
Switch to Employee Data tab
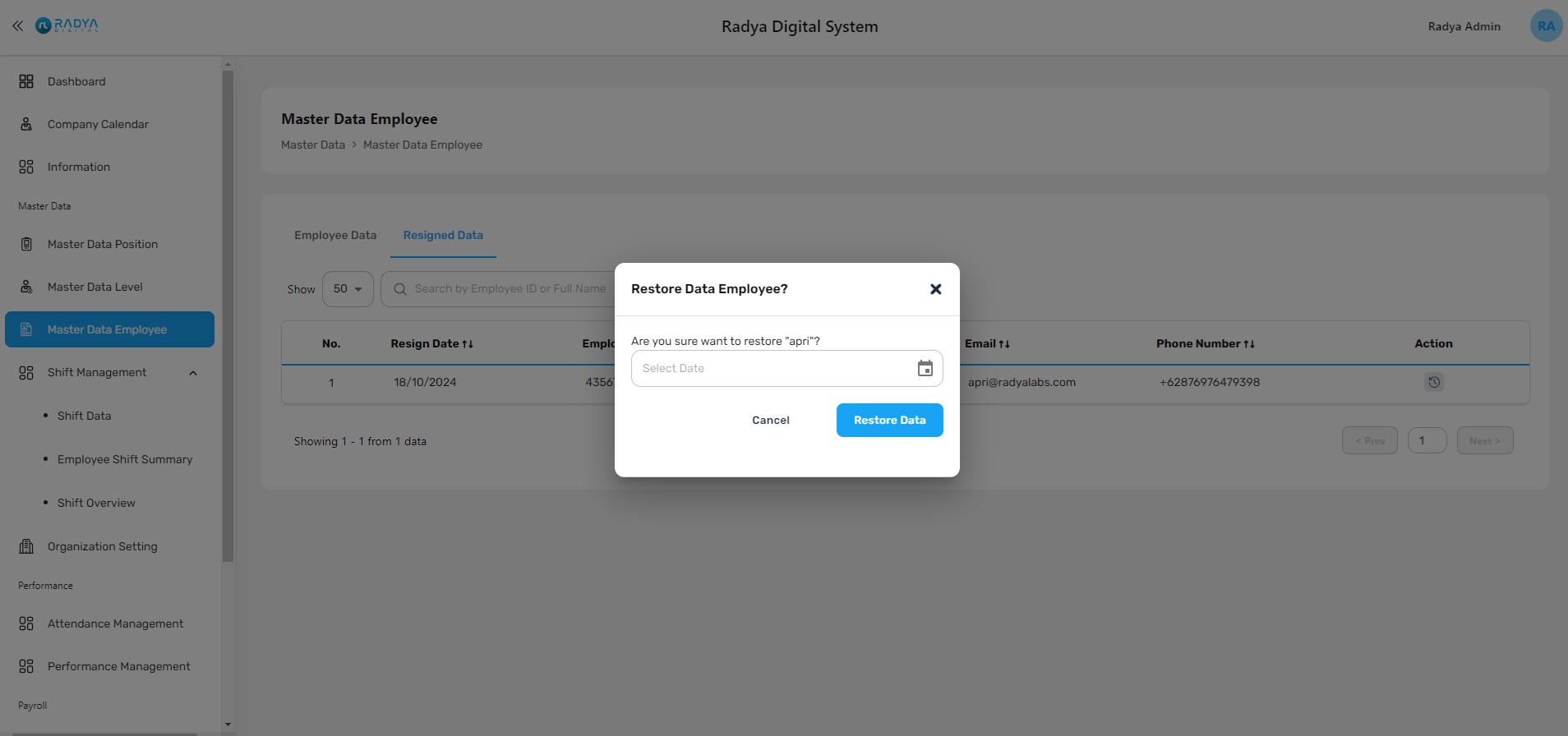pos(335,235)
